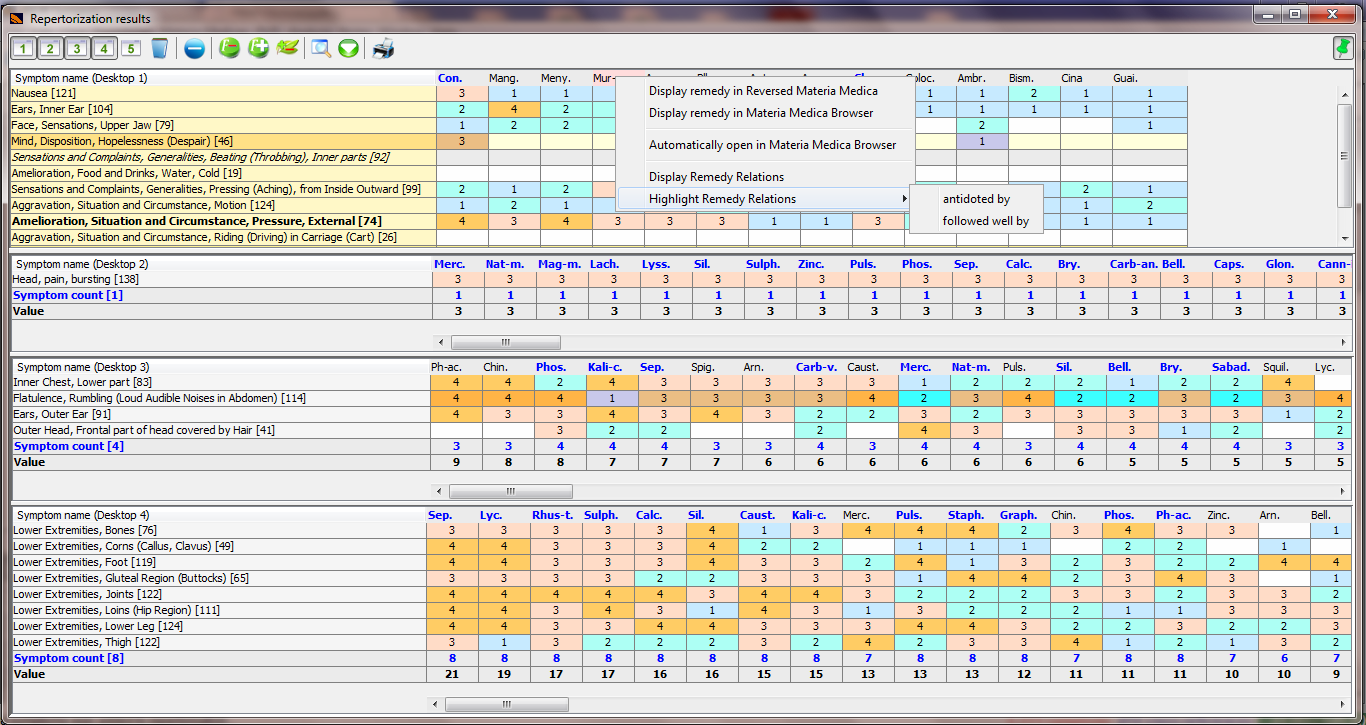Viewport: 1366px width, 725px height.
Task: Toggle the Desktop 3 view button
Action: (x=77, y=48)
